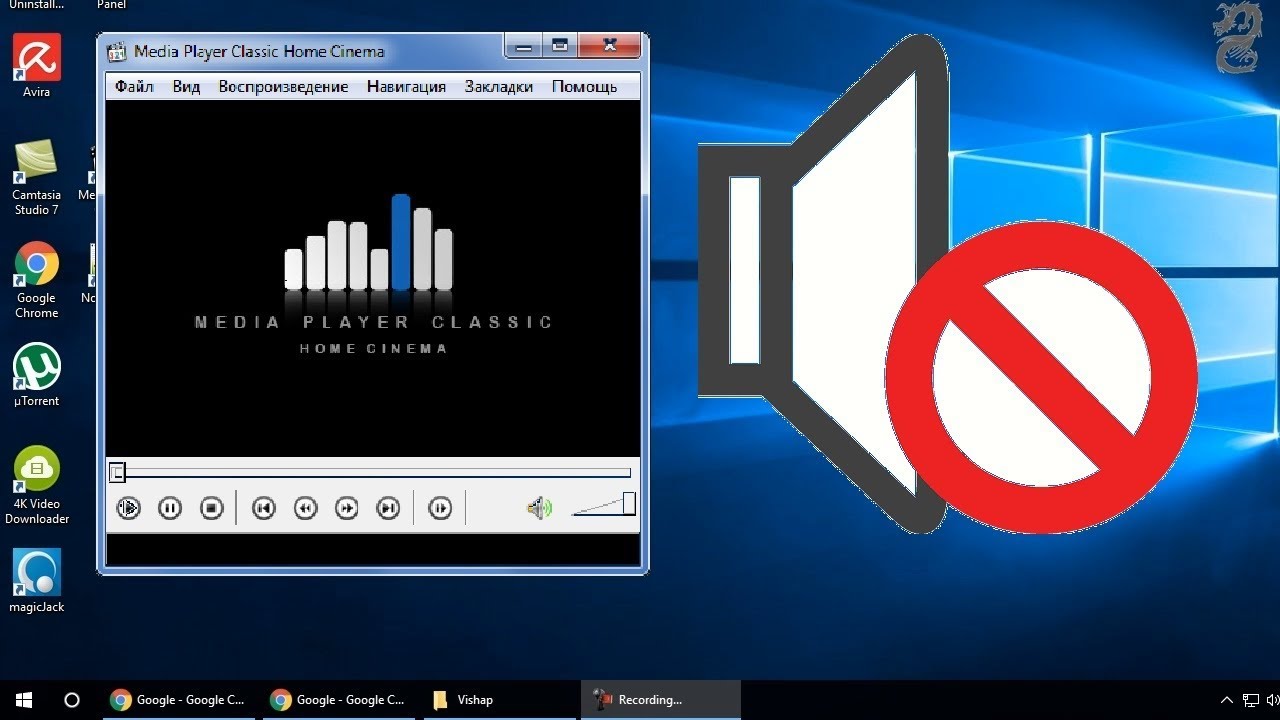Image resolution: width=1280 pixels, height=720 pixels.
Task: Mute audio with the speaker icon
Action: point(539,508)
